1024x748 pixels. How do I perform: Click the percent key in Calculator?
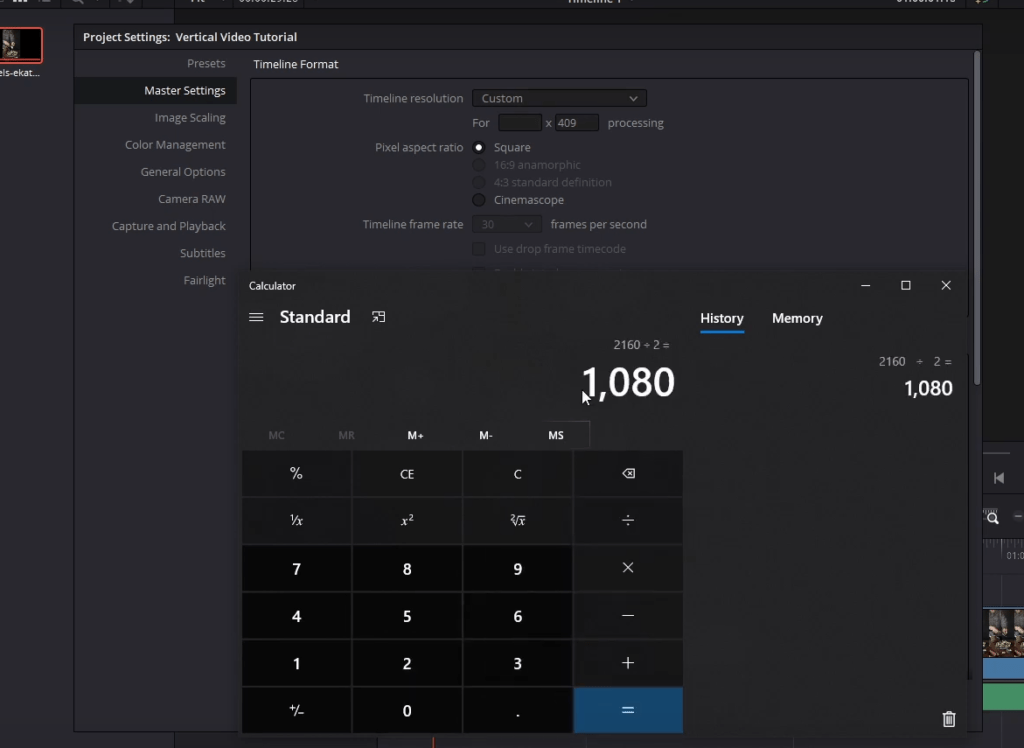point(296,474)
